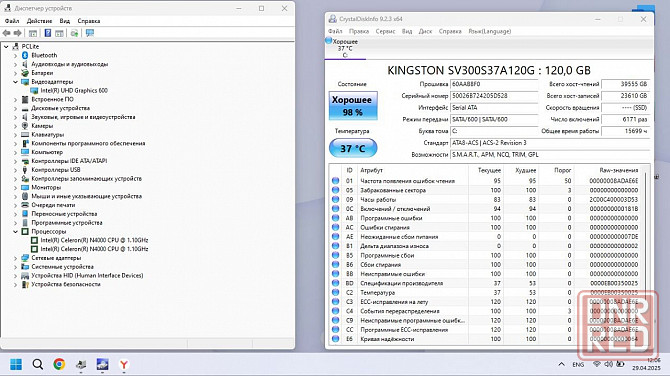
Task: Switch to CrystalDiskInfo taskbar icon
Action: click(x=102, y=364)
